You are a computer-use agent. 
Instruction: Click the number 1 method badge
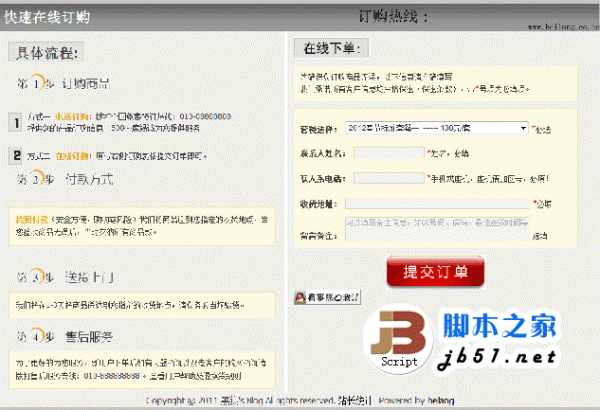click(15, 123)
